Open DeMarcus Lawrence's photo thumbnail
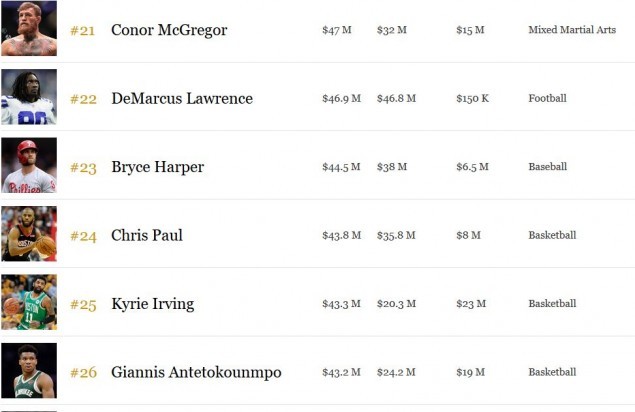The width and height of the screenshot is (635, 412). coord(29,97)
